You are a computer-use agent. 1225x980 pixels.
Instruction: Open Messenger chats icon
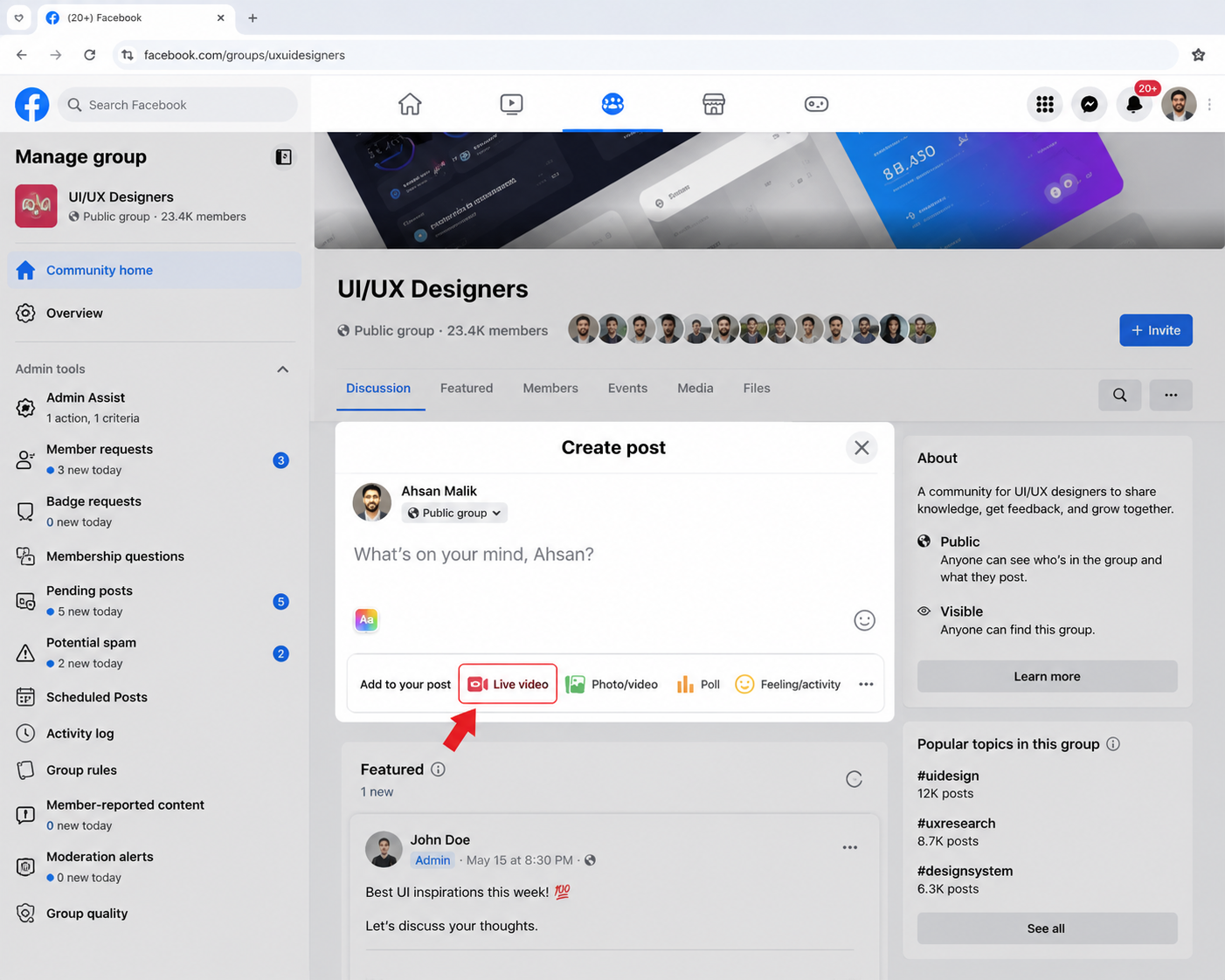click(x=1090, y=105)
